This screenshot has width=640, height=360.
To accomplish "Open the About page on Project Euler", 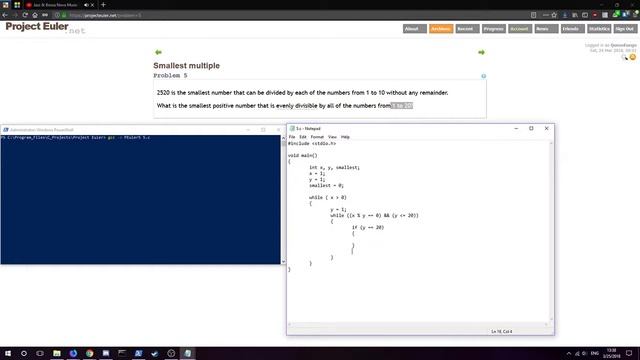I will point(414,29).
